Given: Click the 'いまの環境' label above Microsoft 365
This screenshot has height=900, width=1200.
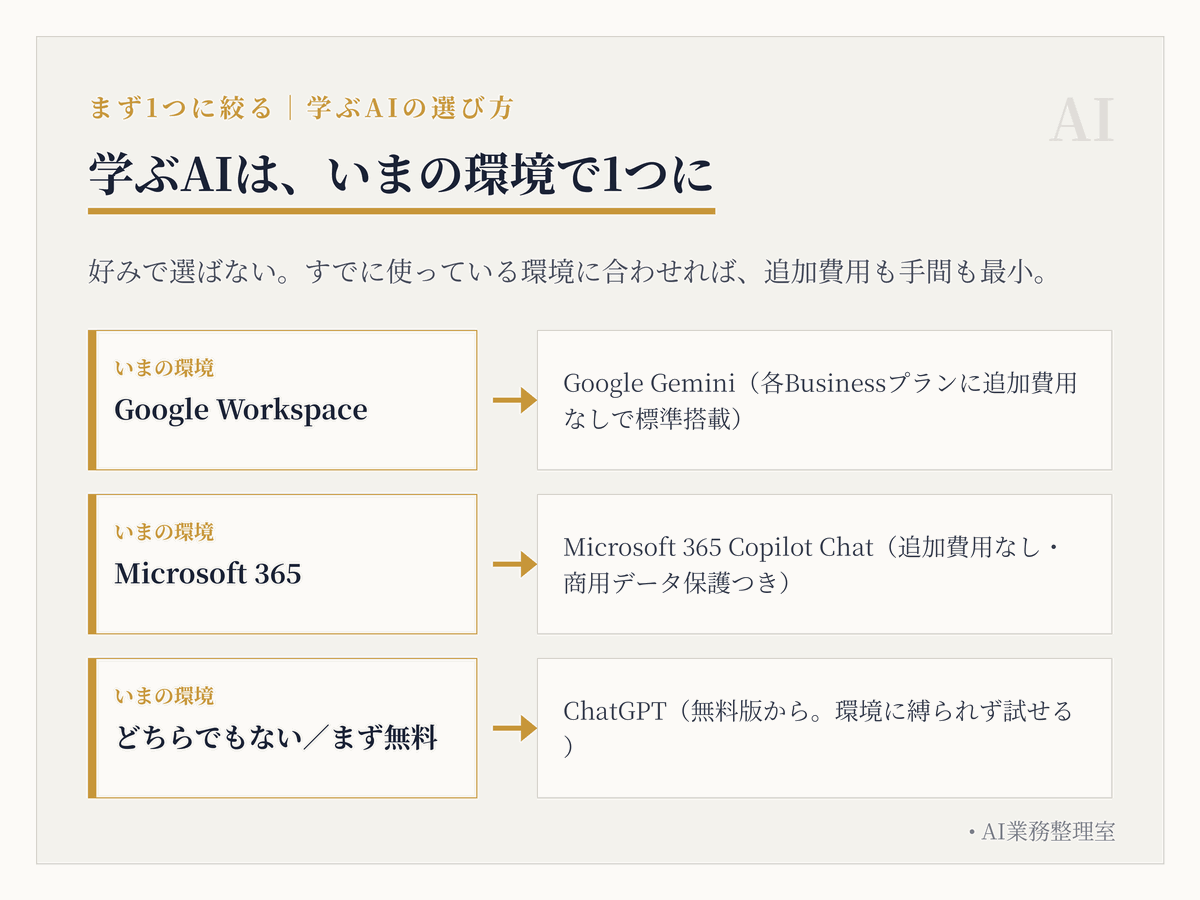Looking at the screenshot, I should coord(164,532).
